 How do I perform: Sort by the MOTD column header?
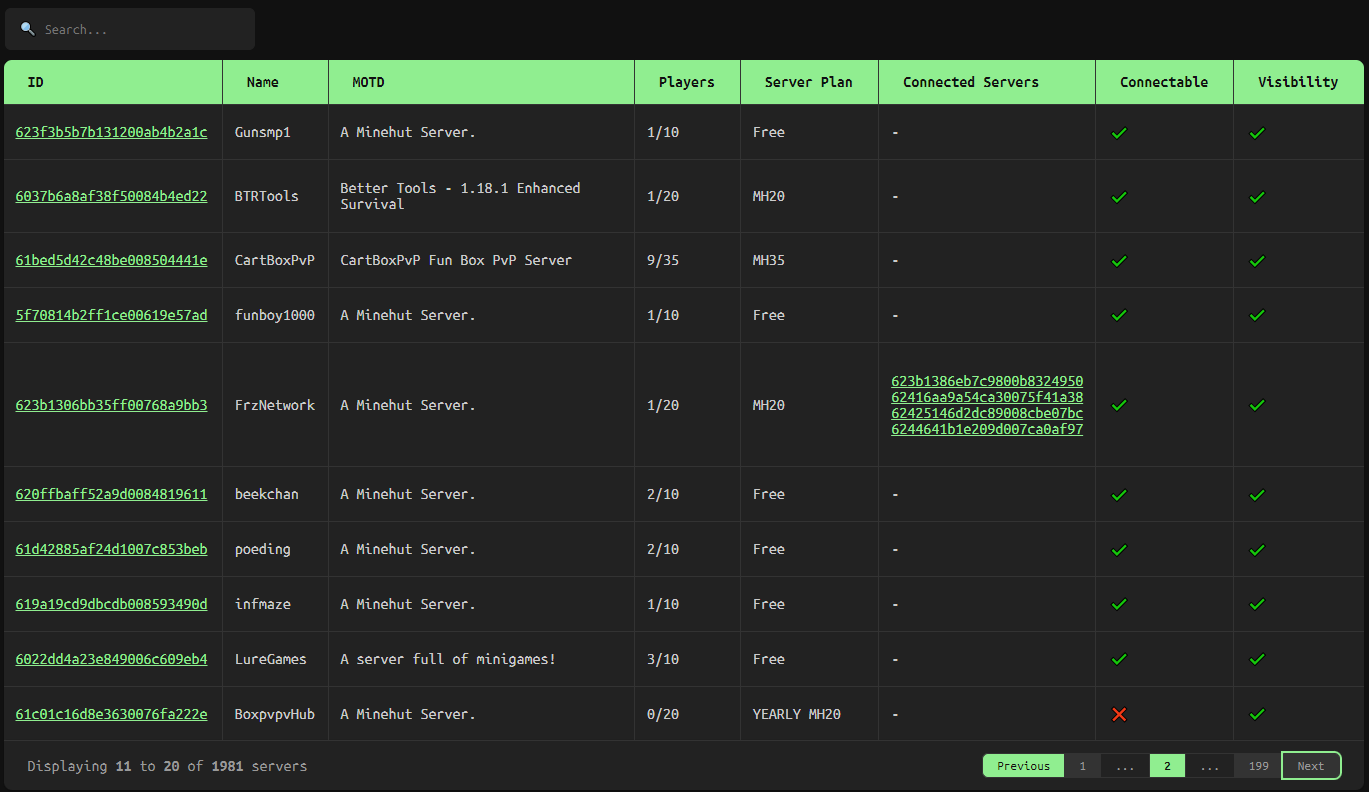[481, 82]
